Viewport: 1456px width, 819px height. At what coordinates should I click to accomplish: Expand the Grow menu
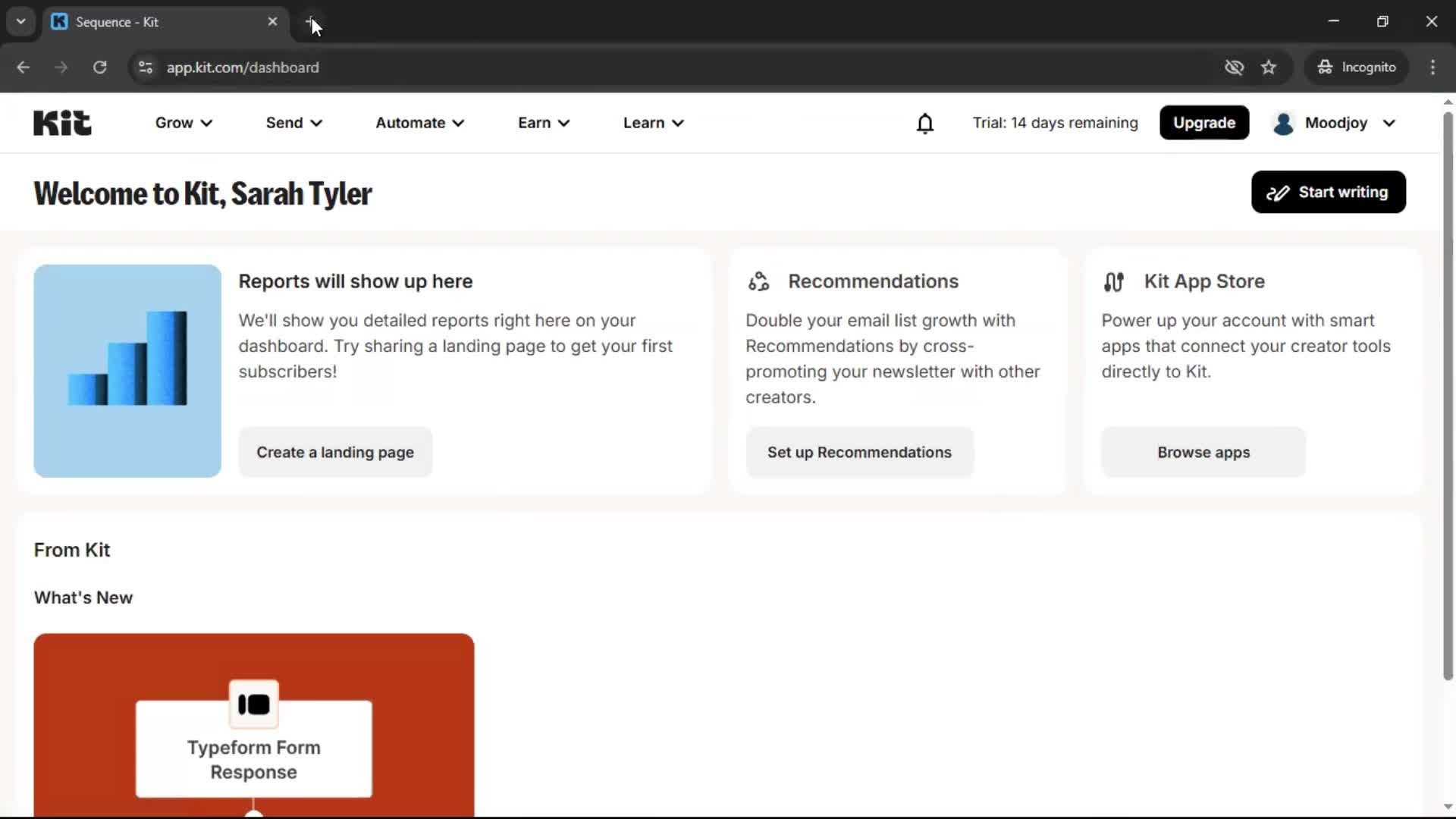[x=183, y=122]
